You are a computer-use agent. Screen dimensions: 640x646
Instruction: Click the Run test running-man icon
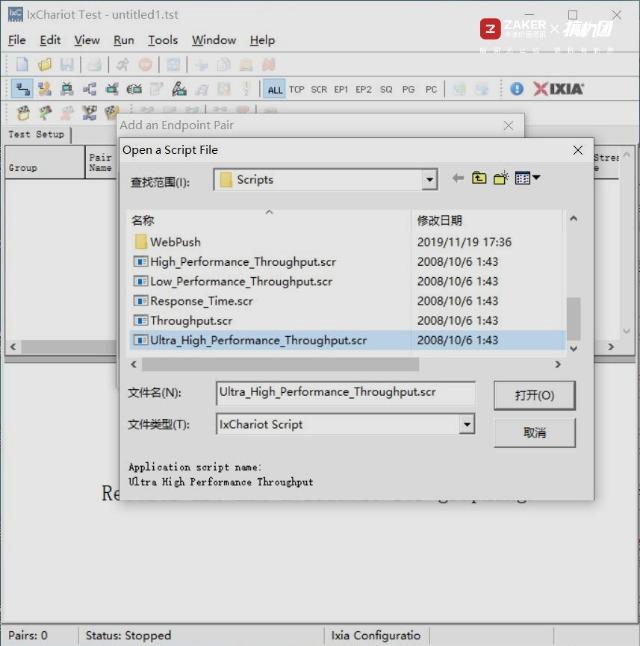tap(122, 65)
